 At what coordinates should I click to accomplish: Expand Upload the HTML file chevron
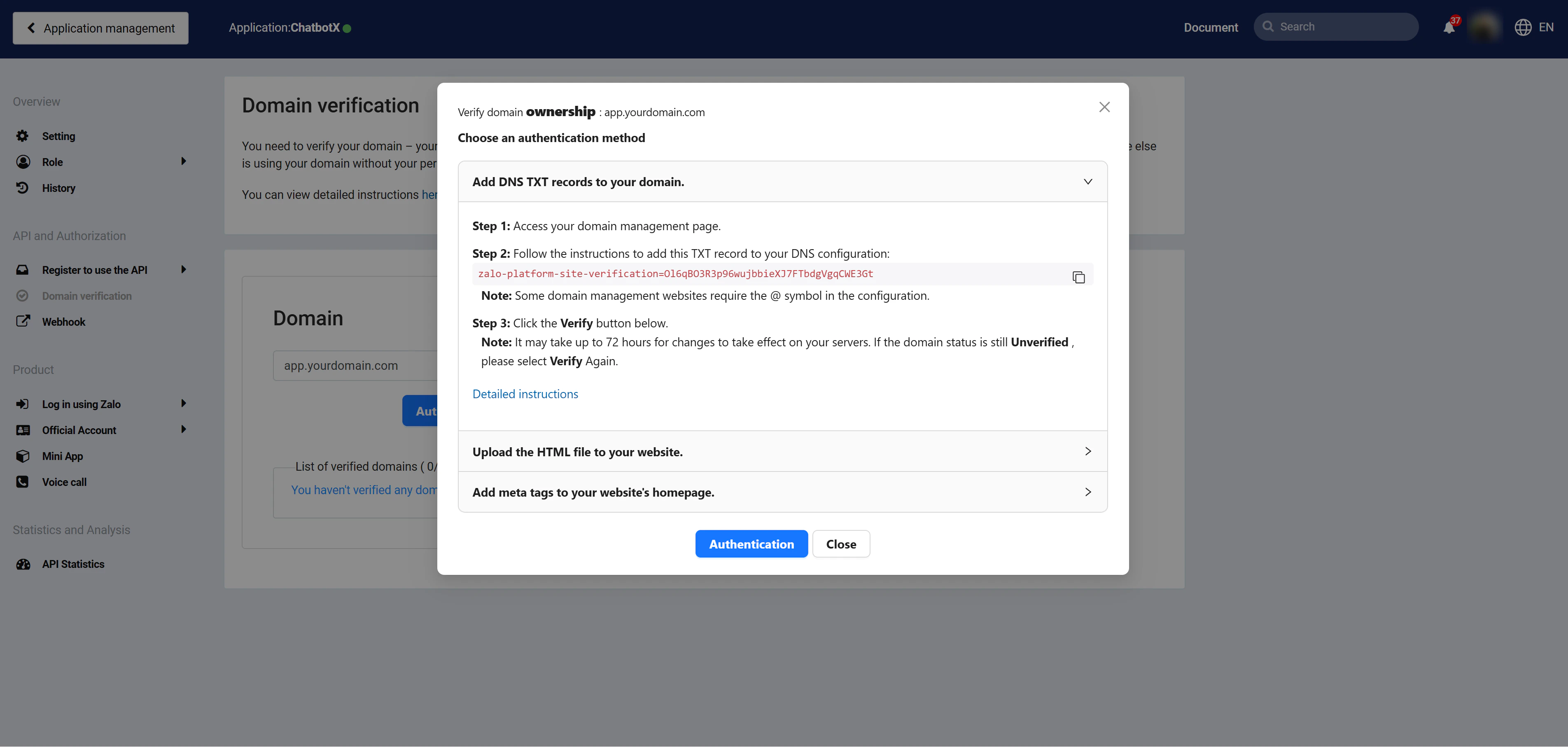click(x=1088, y=451)
